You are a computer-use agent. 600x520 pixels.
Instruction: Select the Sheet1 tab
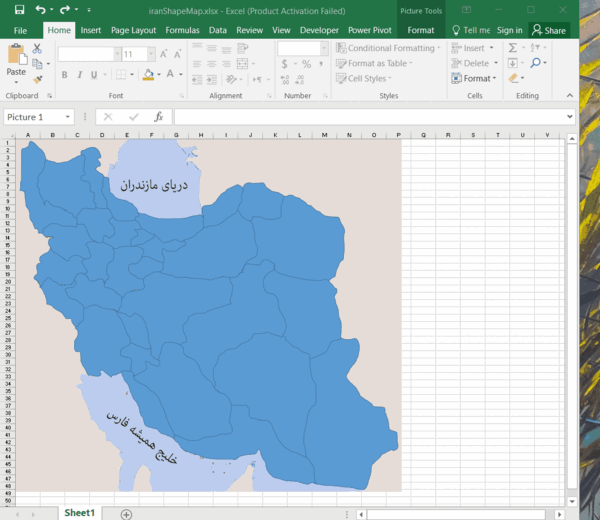[80, 513]
